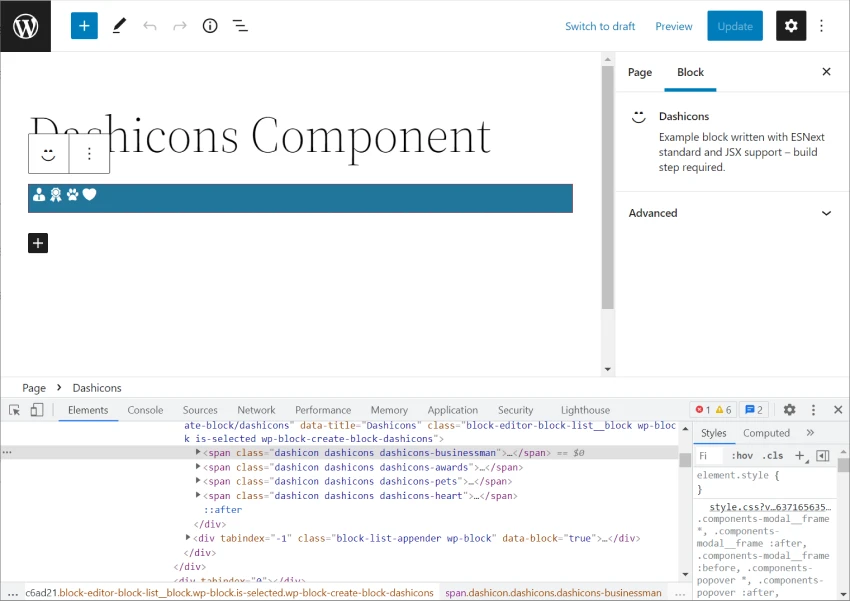The height and width of the screenshot is (601, 850).
Task: Open the Console DevTools tab
Action: click(145, 410)
